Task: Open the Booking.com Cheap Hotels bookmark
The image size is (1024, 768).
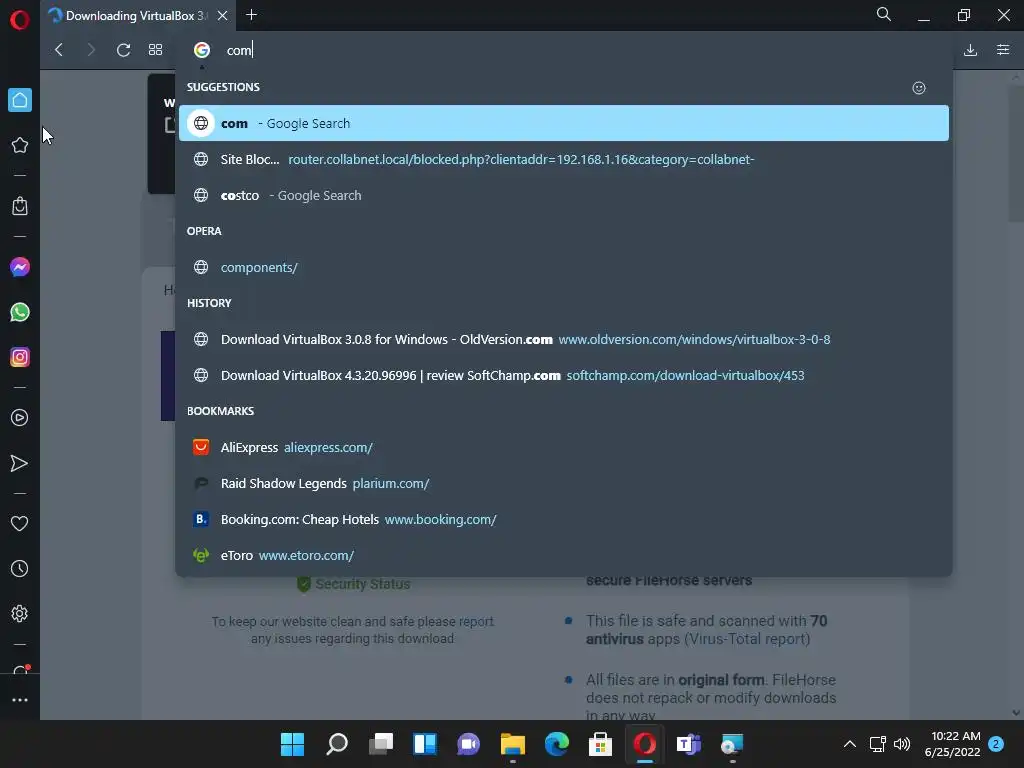Action: pyautogui.click(x=564, y=519)
